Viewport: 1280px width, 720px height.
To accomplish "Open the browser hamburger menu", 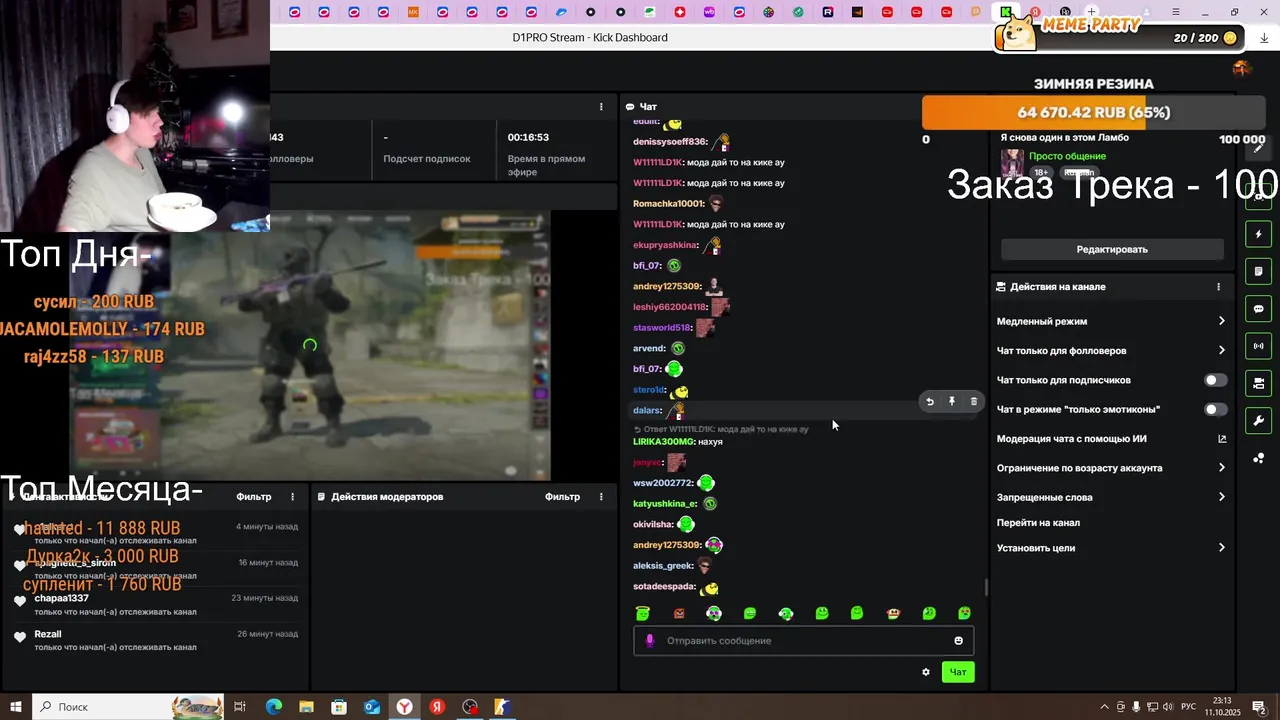I will click(x=1178, y=12).
